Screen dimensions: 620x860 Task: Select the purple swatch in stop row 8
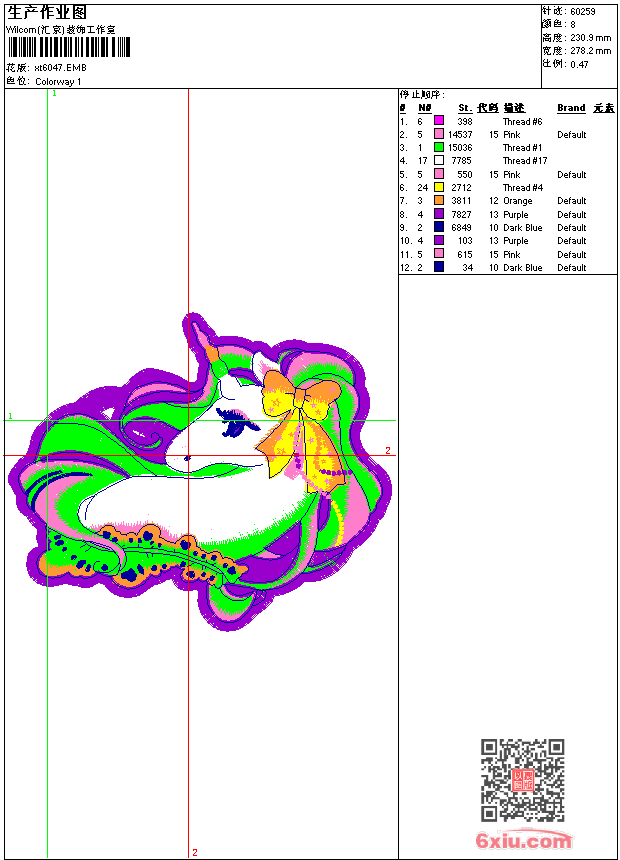(439, 214)
